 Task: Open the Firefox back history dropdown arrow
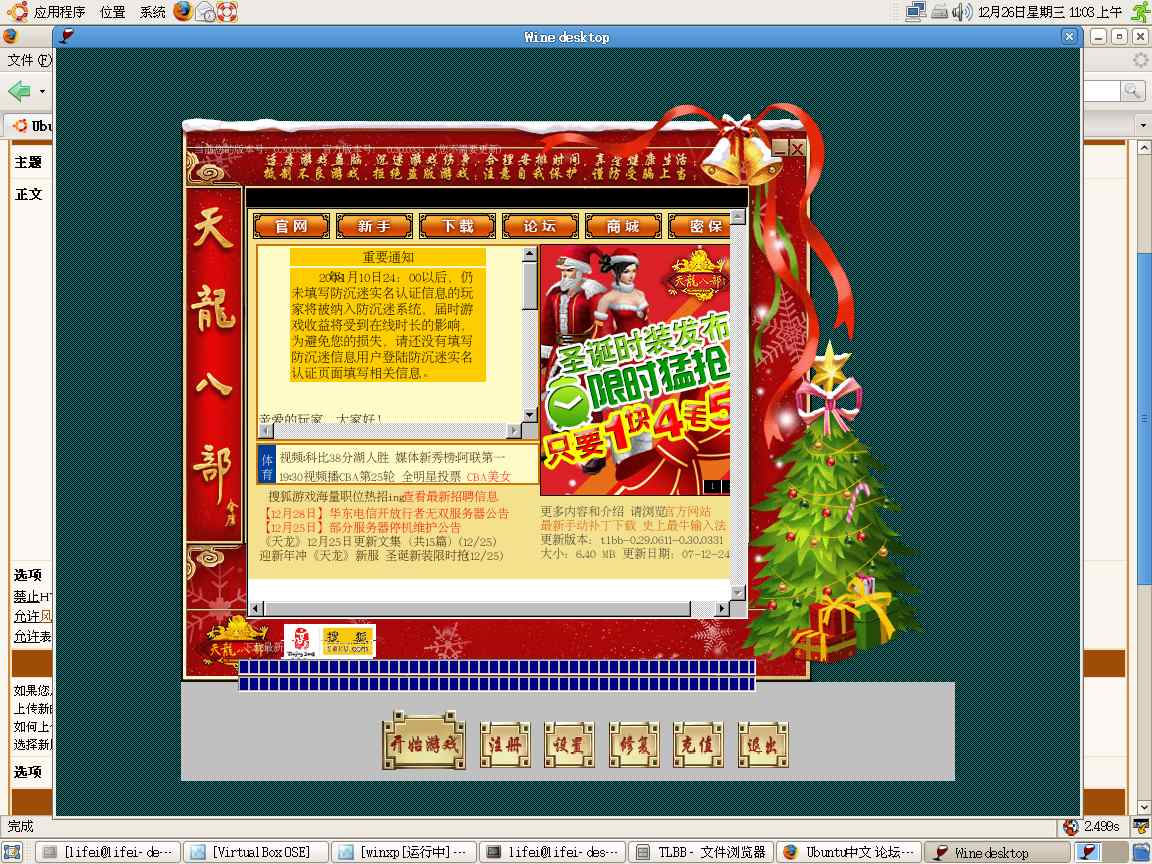43,92
